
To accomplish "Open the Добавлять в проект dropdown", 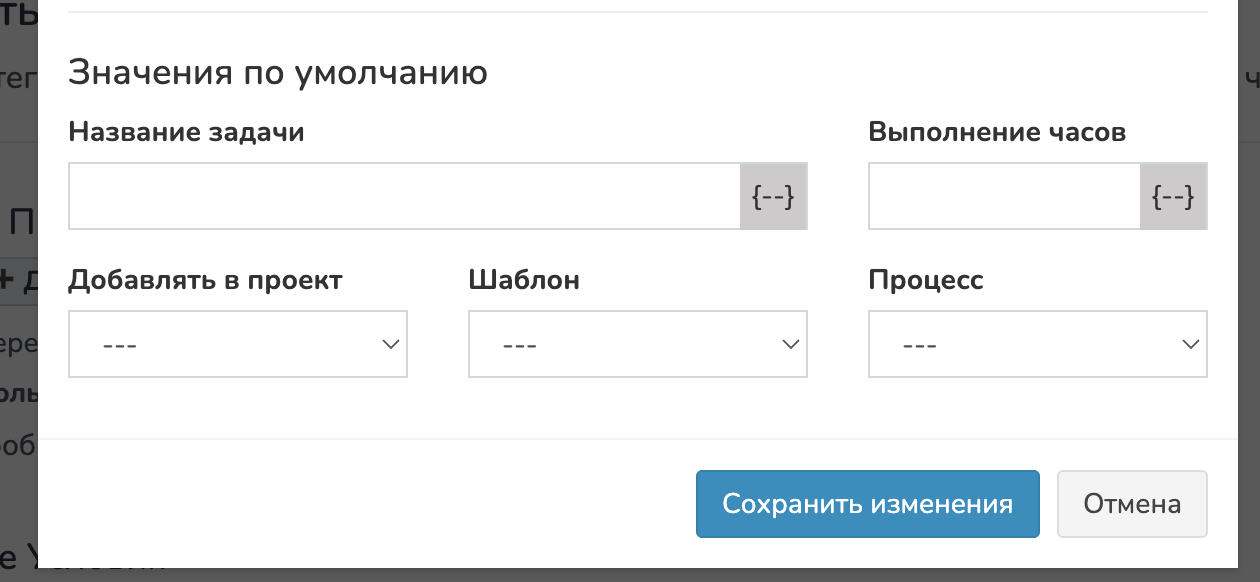I will pos(237,344).
